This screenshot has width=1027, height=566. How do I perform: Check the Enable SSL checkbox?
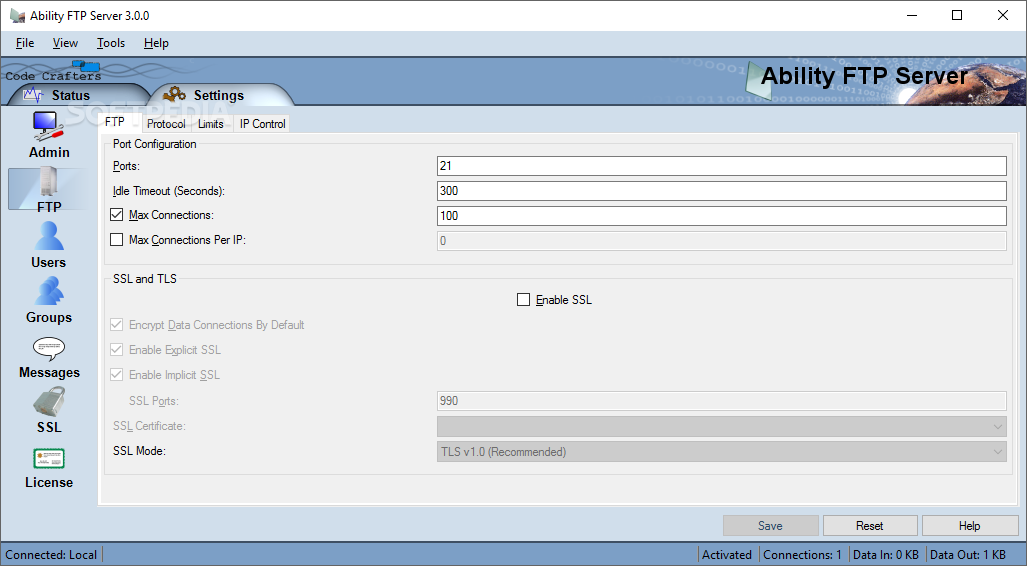point(523,299)
